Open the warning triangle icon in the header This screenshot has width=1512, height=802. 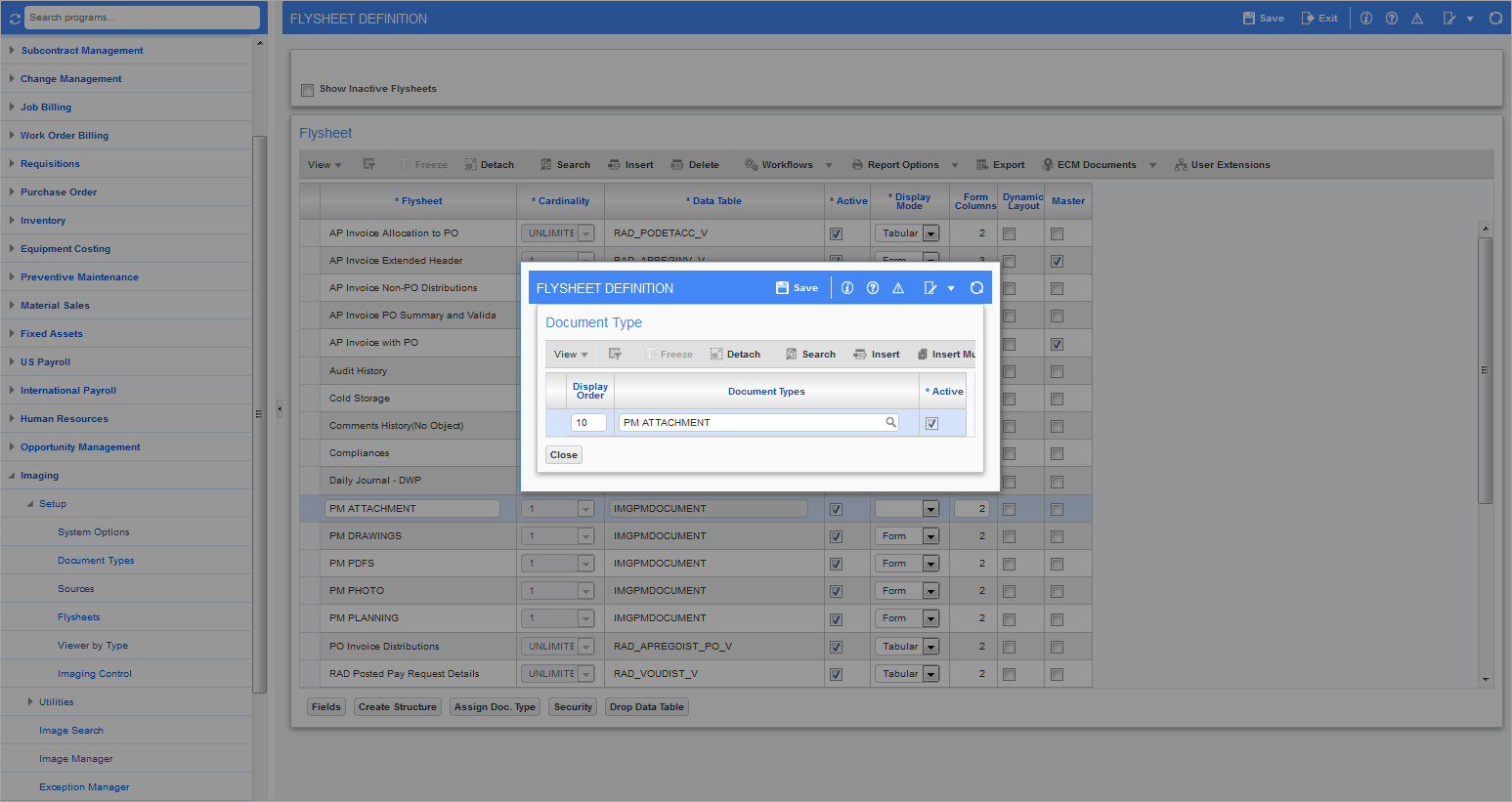[x=1417, y=17]
